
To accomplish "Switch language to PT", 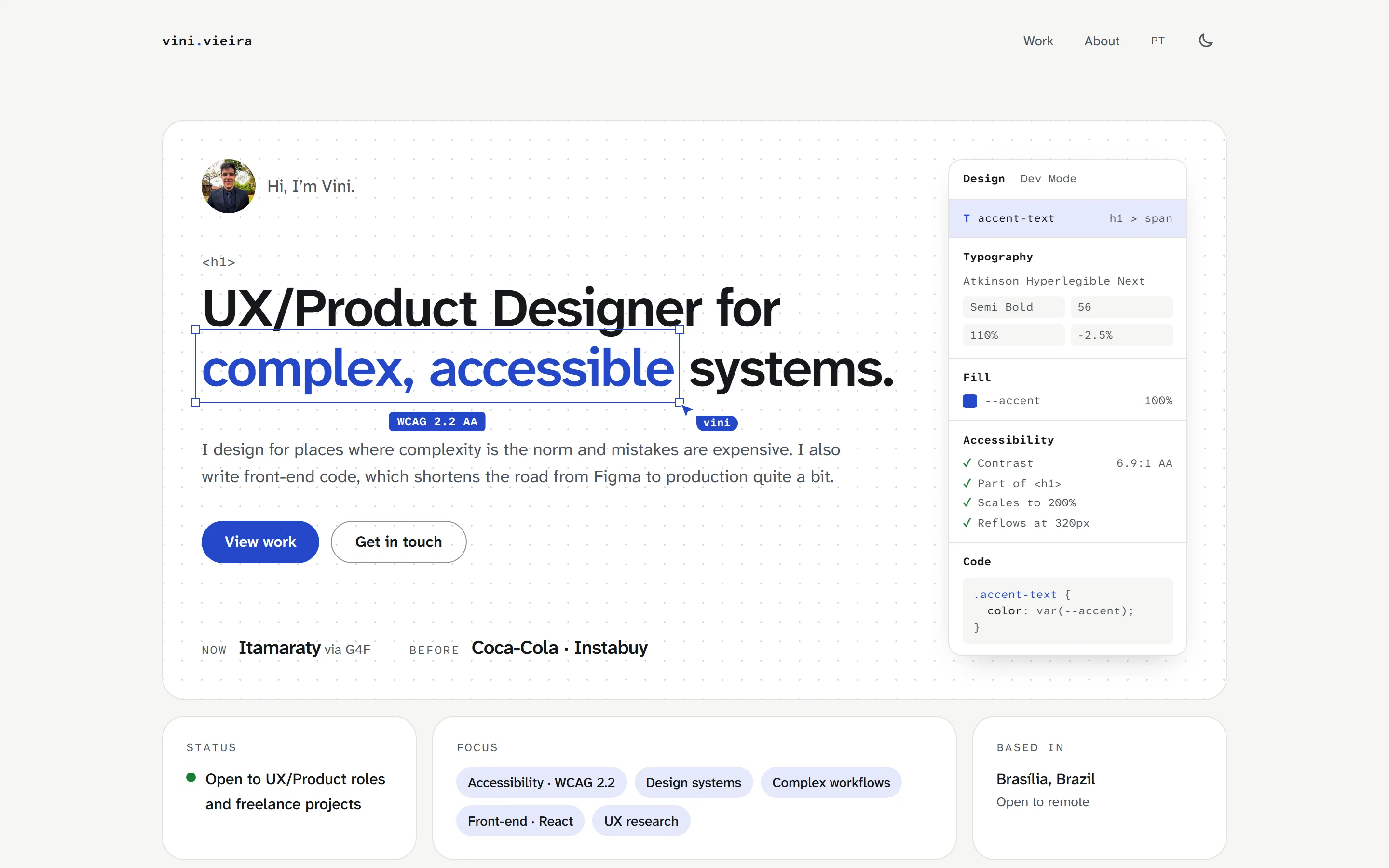I will (x=1157, y=41).
